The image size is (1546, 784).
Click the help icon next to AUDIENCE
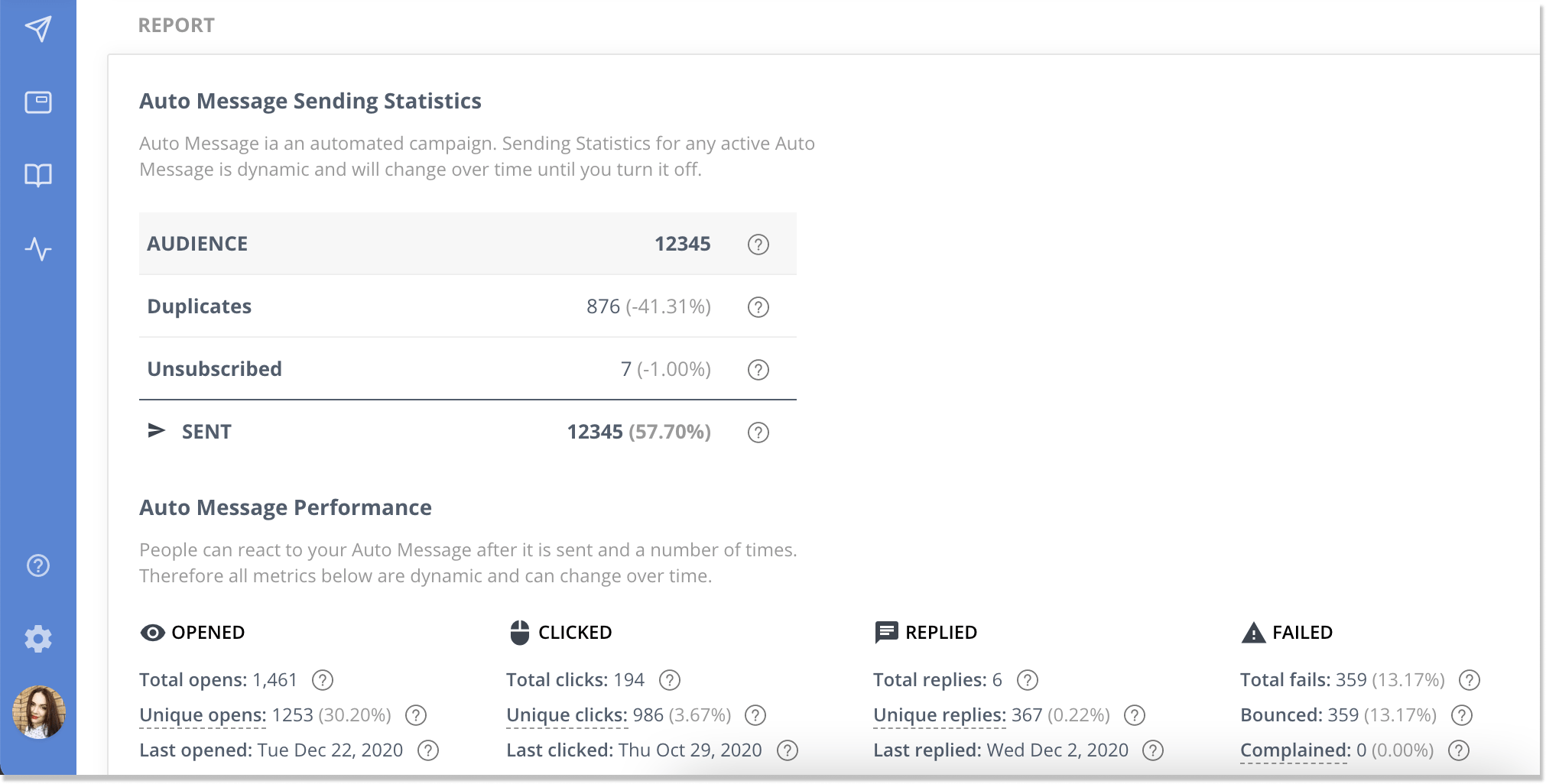click(758, 245)
